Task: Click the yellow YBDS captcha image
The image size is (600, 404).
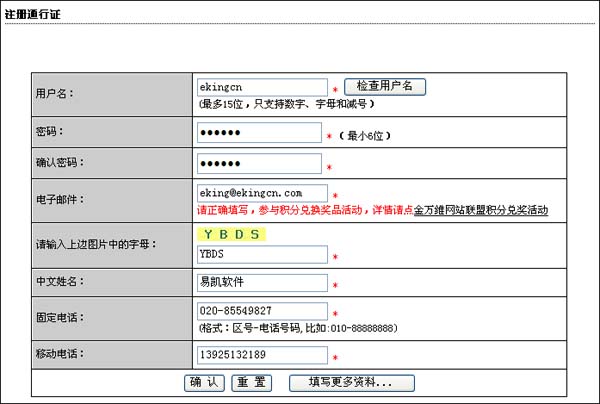Action: [x=231, y=235]
